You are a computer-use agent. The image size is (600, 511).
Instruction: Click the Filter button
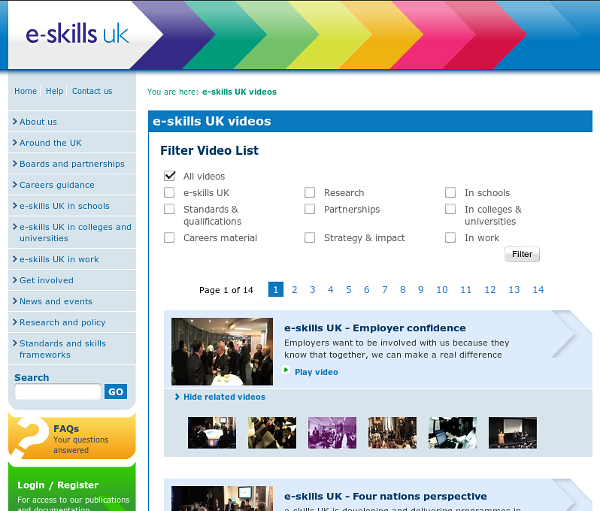coord(522,254)
